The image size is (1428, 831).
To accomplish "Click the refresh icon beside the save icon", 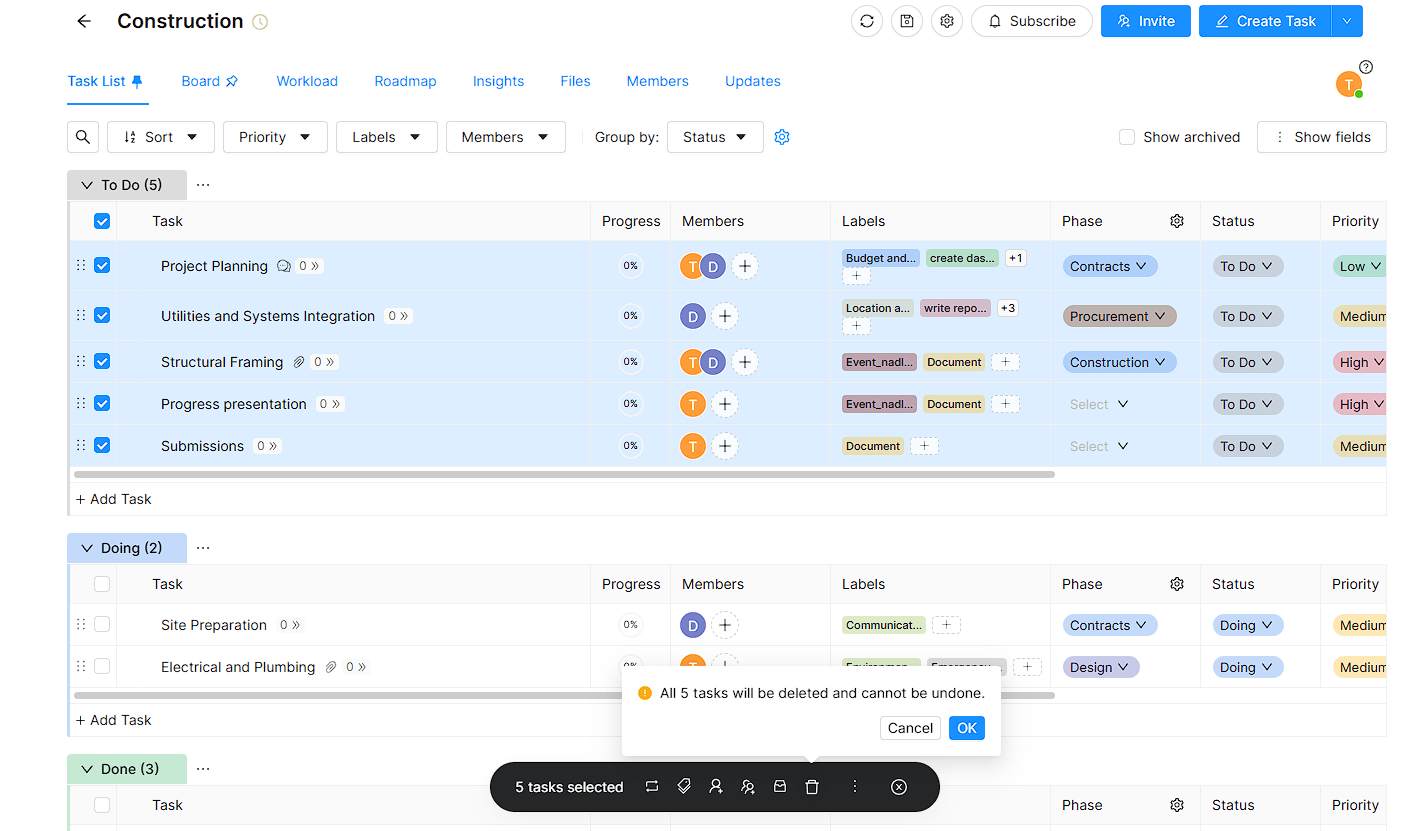I will 867,21.
